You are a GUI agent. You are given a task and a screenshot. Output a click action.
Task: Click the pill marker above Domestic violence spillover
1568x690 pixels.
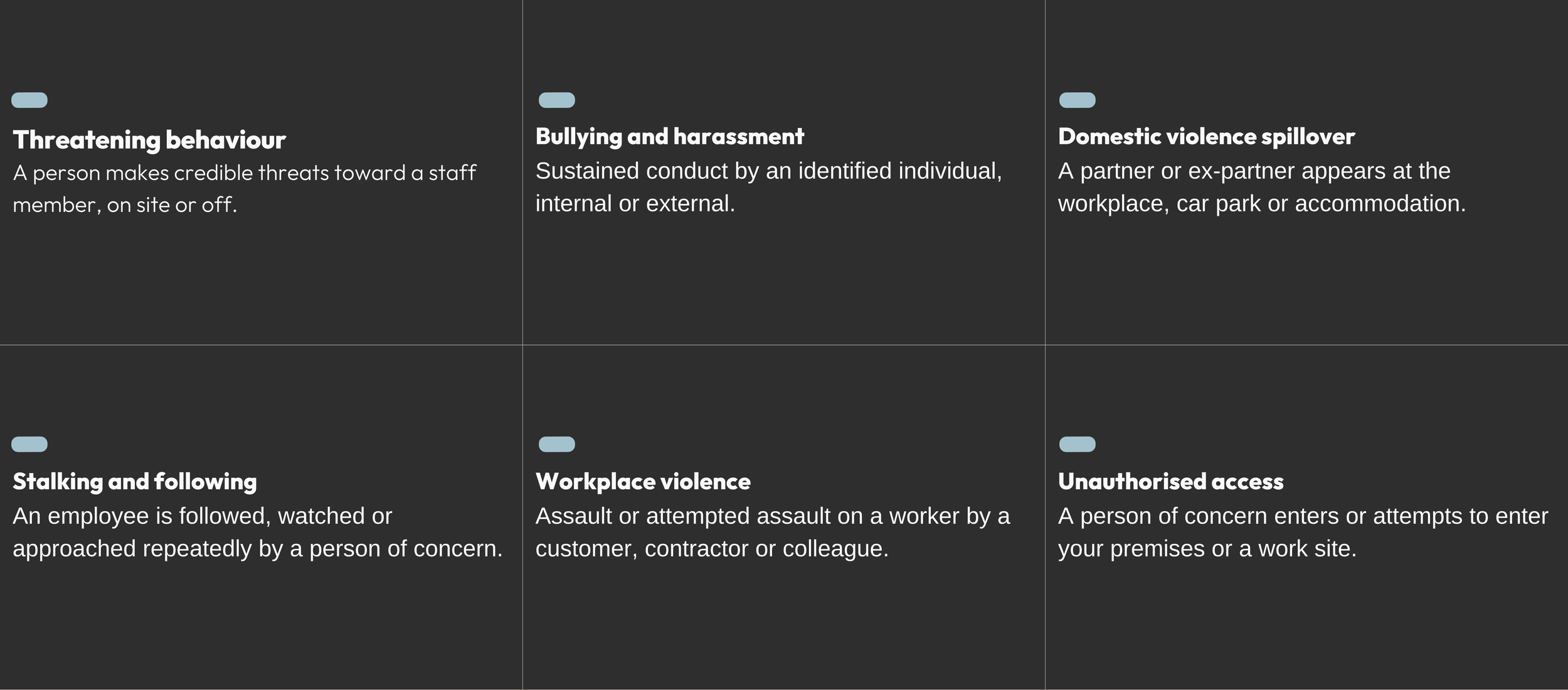point(1078,100)
